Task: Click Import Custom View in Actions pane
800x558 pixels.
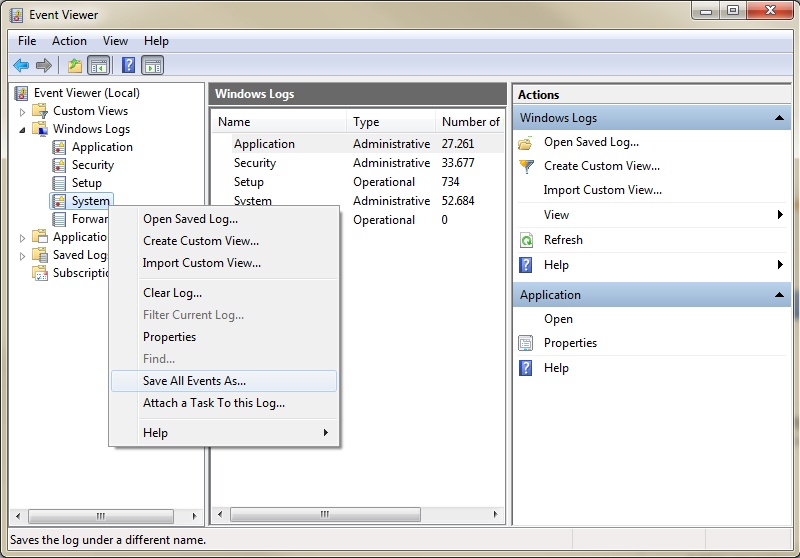Action: pyautogui.click(x=603, y=190)
